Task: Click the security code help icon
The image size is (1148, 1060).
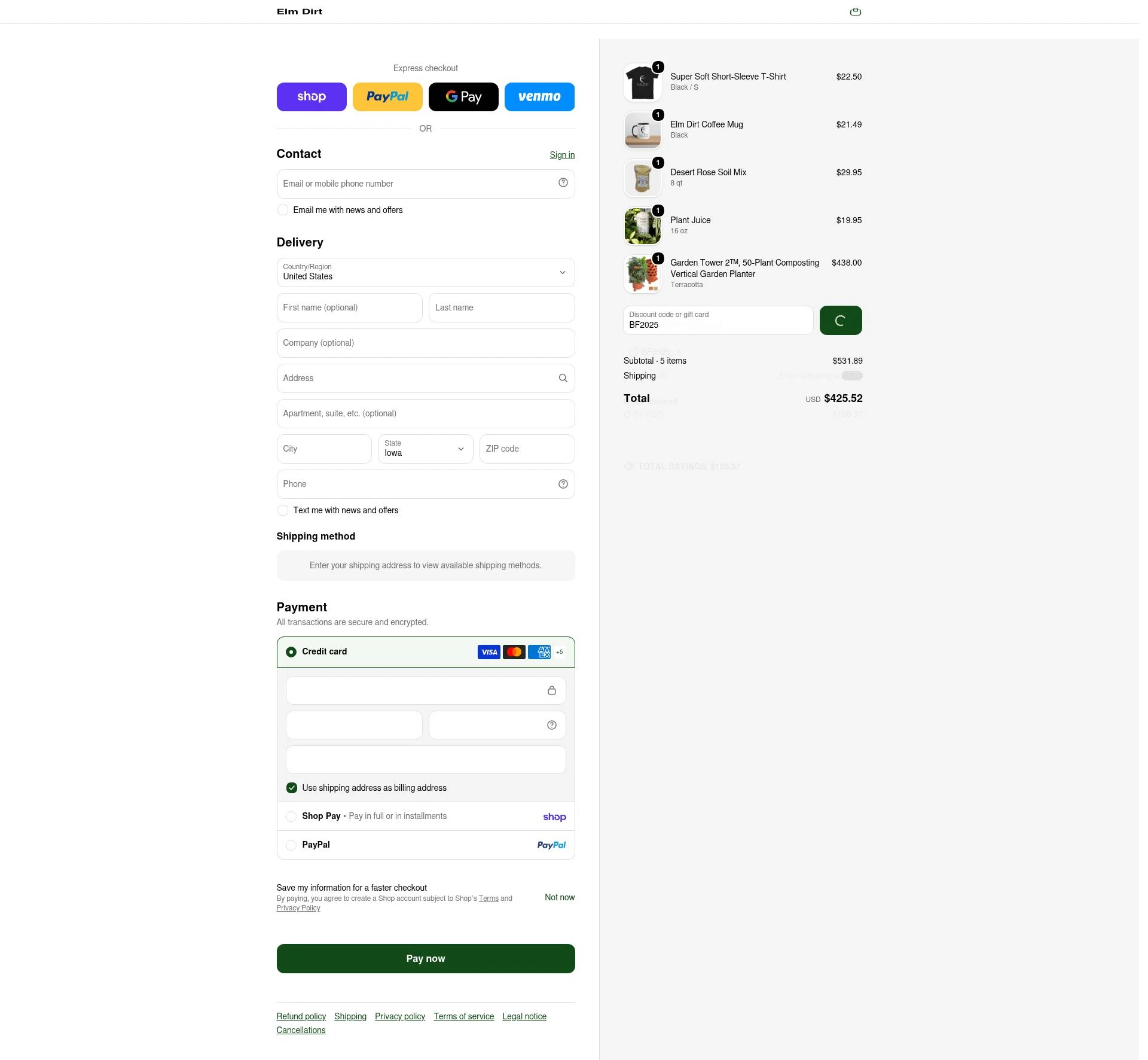Action: 551,725
